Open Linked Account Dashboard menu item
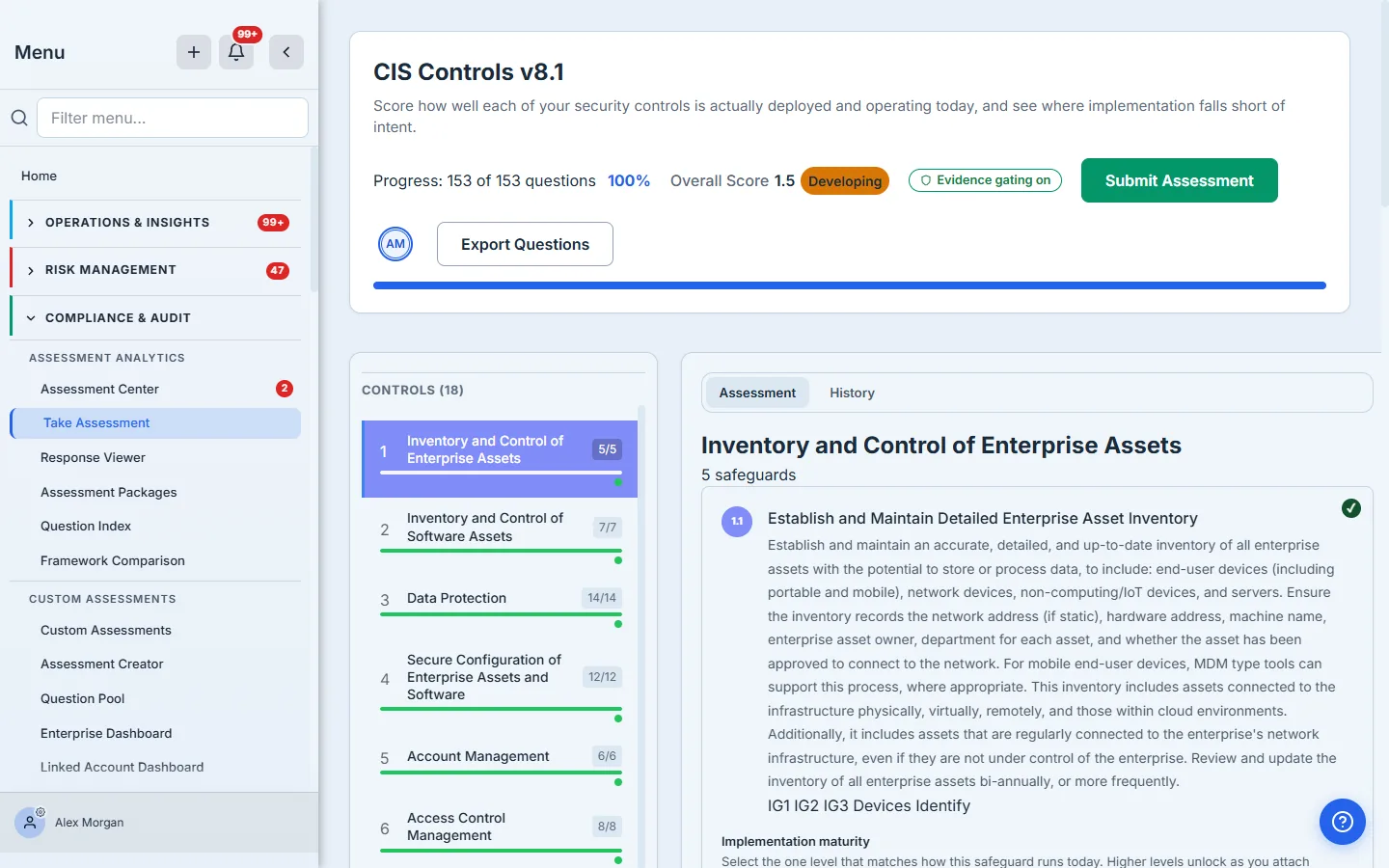Screen dimensions: 1389x868 click(x=155, y=768)
